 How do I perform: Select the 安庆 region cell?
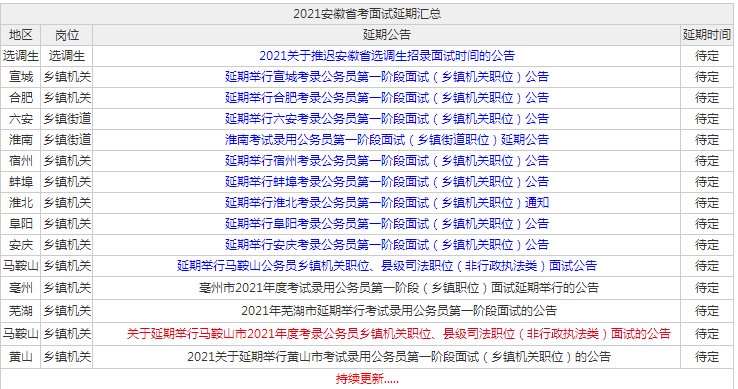[x=21, y=244]
